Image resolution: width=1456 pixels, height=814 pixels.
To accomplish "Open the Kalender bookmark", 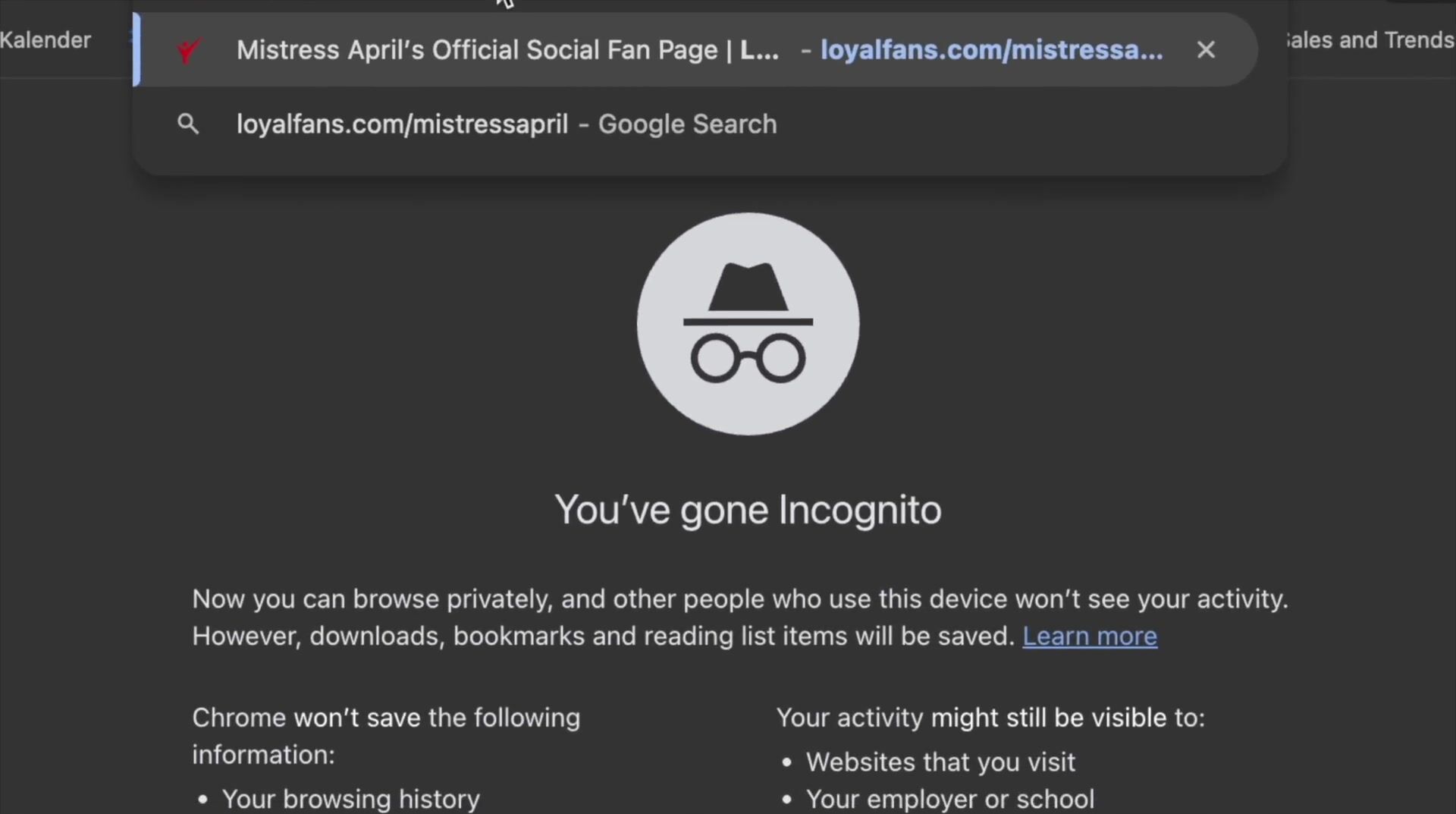I will pos(45,39).
